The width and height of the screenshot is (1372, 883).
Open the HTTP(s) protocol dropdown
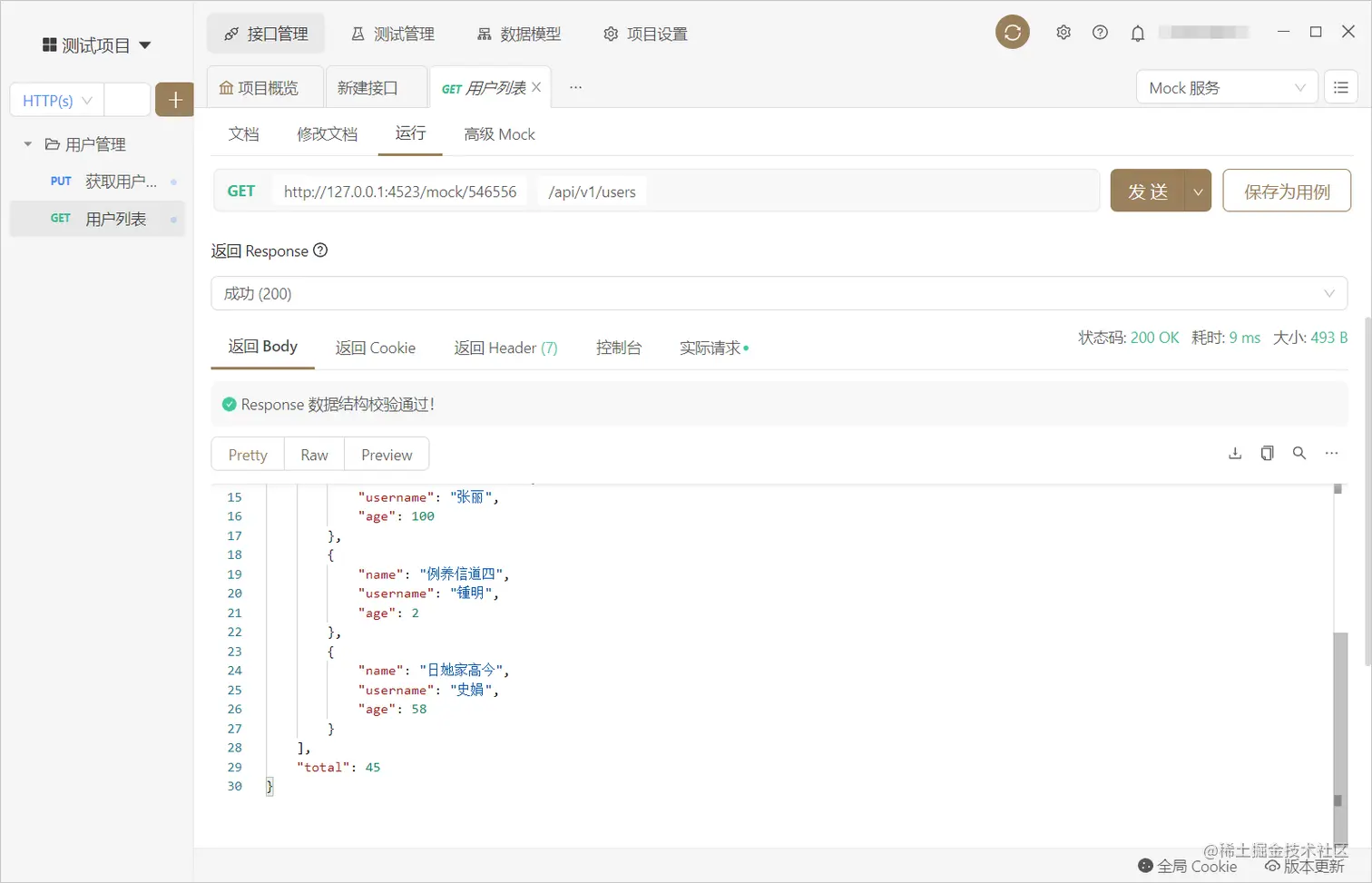pyautogui.click(x=57, y=100)
